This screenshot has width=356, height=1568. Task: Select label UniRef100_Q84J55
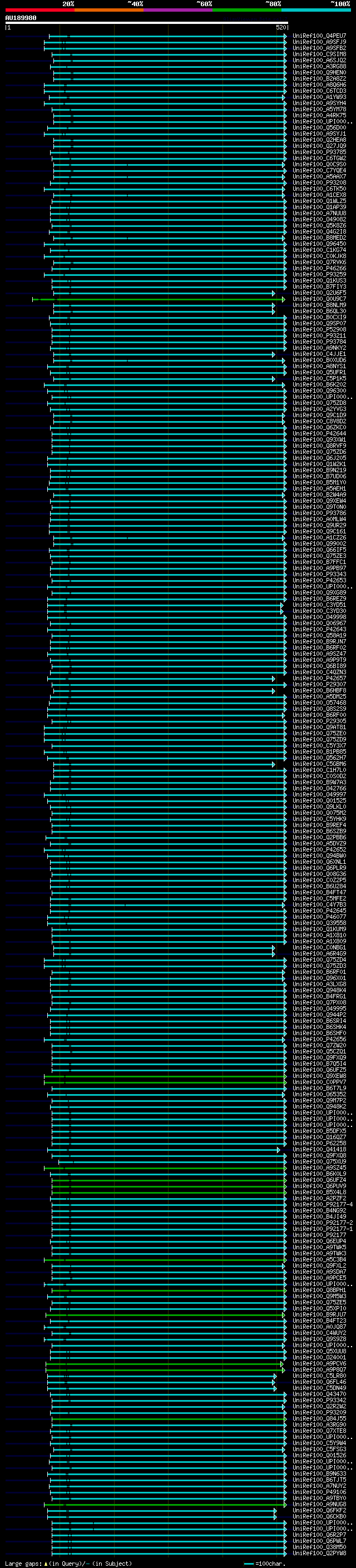coord(319,1418)
